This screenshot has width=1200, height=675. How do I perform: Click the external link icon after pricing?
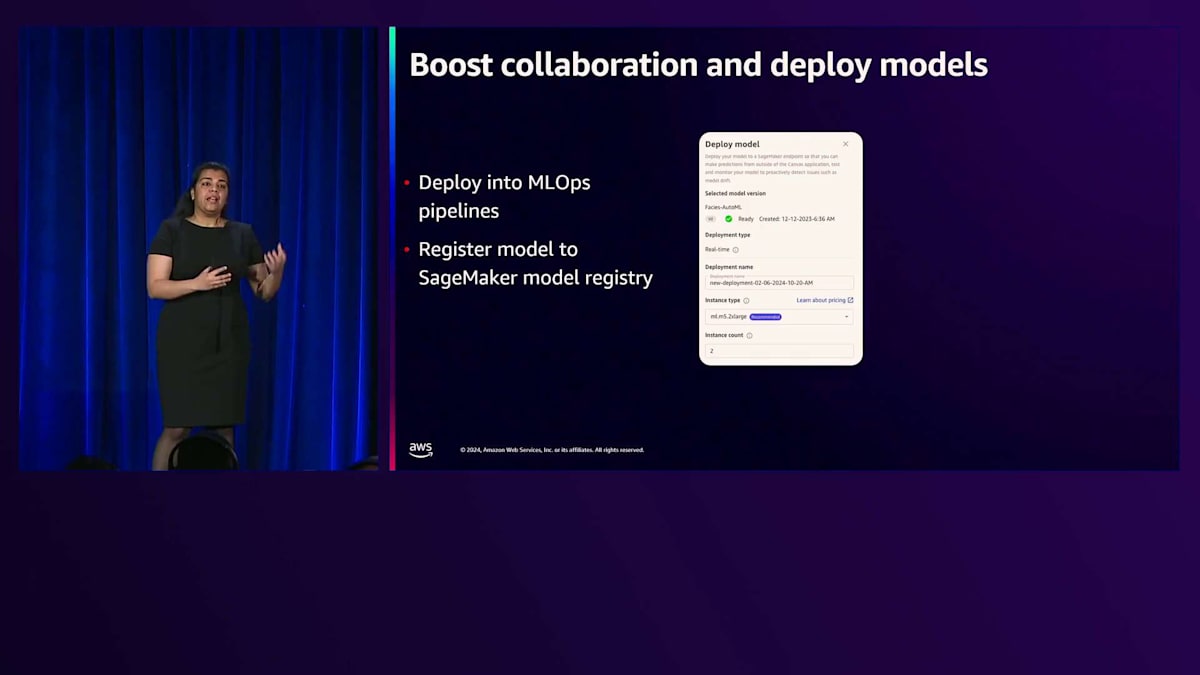tap(851, 300)
